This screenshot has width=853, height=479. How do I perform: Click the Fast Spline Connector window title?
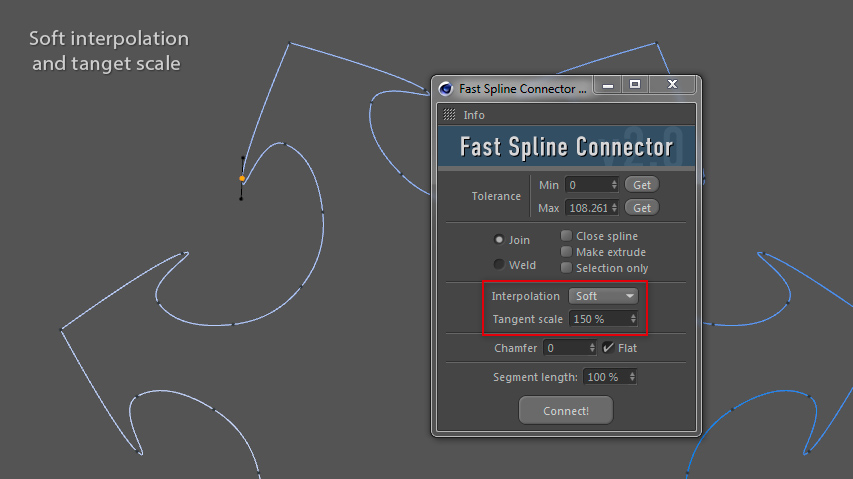tap(523, 89)
